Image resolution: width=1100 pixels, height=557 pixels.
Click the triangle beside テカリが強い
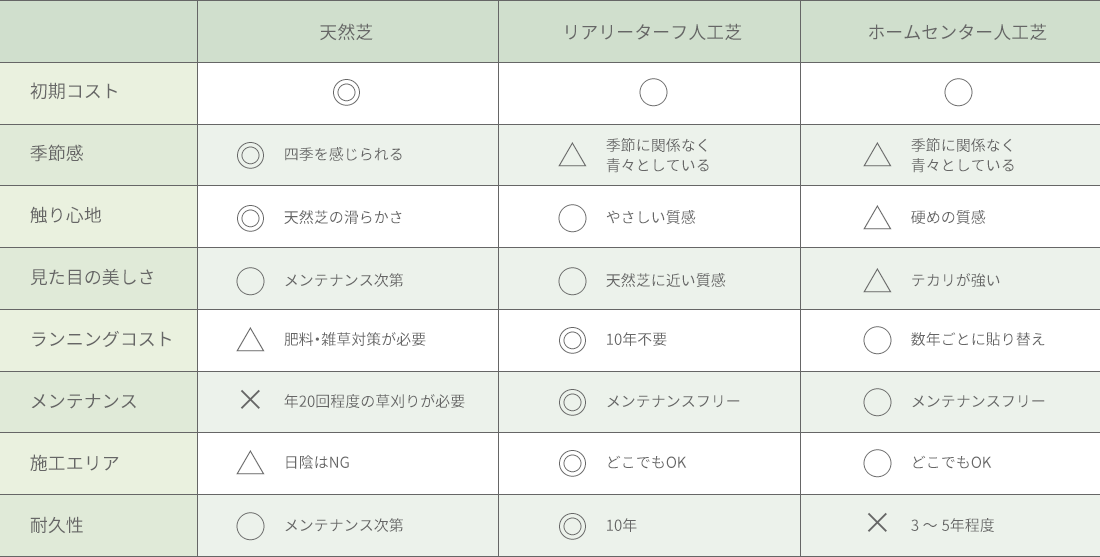pos(877,281)
